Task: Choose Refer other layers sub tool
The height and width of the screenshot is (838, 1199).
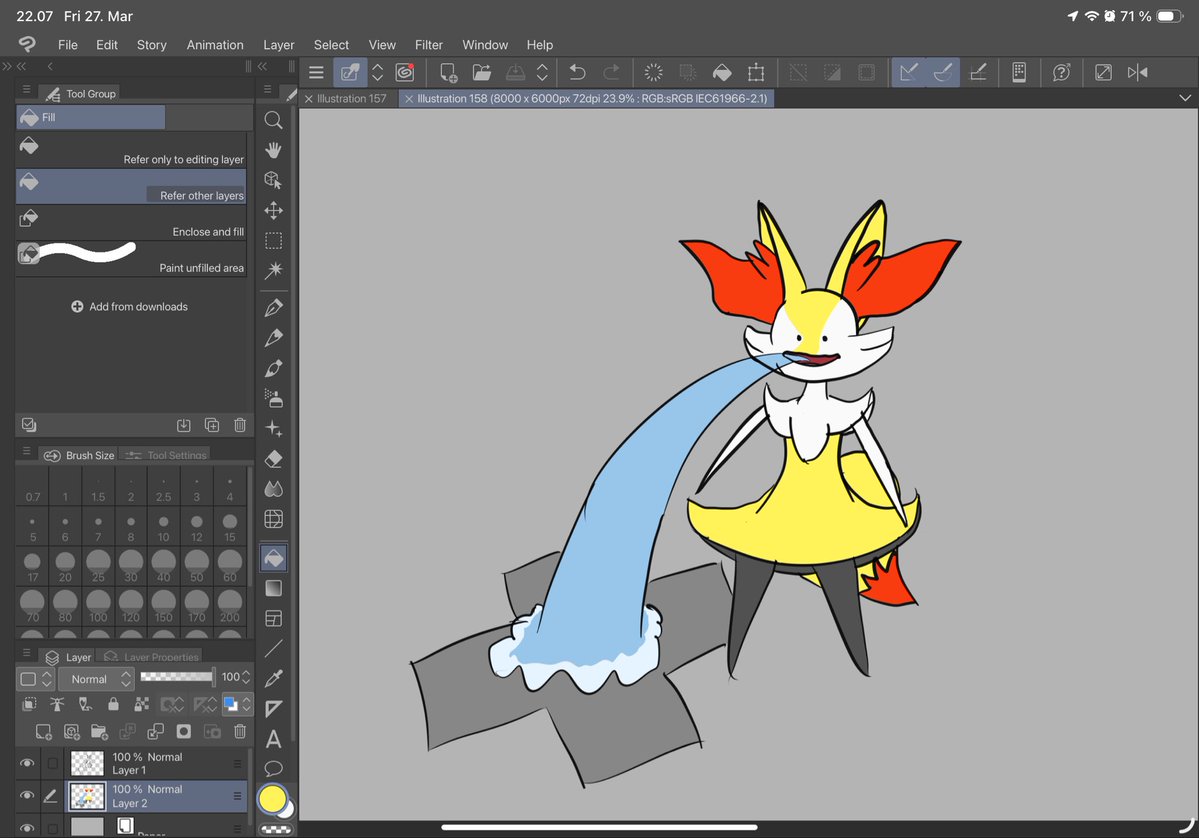Action: [132, 187]
